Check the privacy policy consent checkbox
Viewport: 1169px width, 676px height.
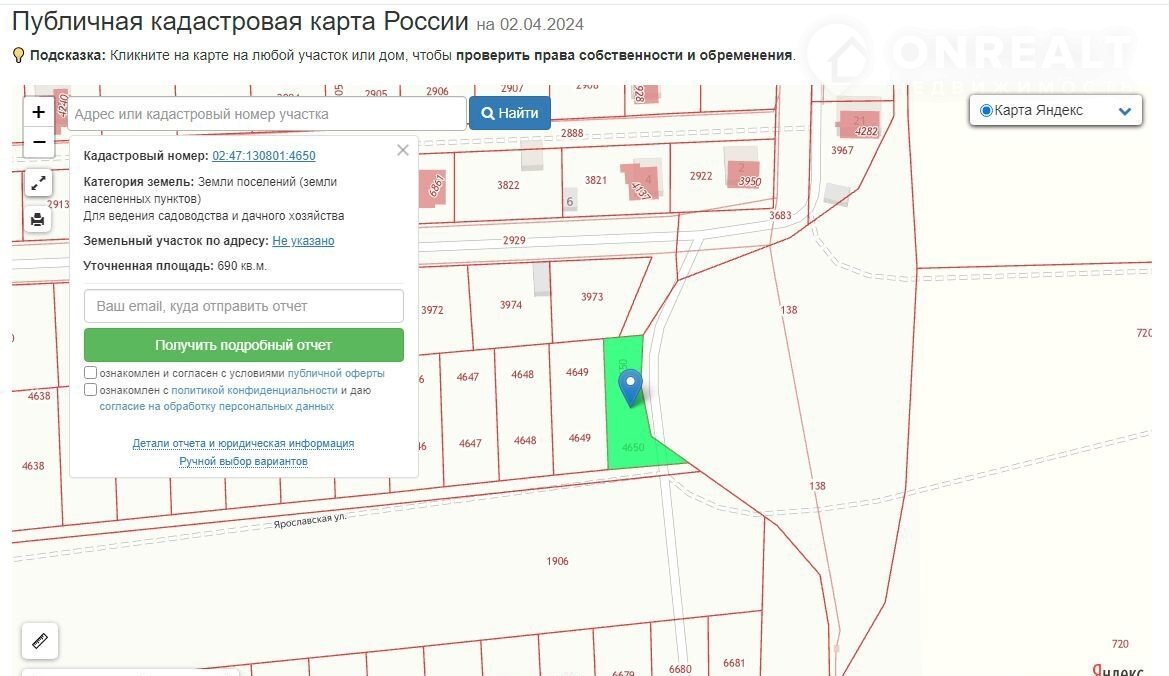coord(91,390)
